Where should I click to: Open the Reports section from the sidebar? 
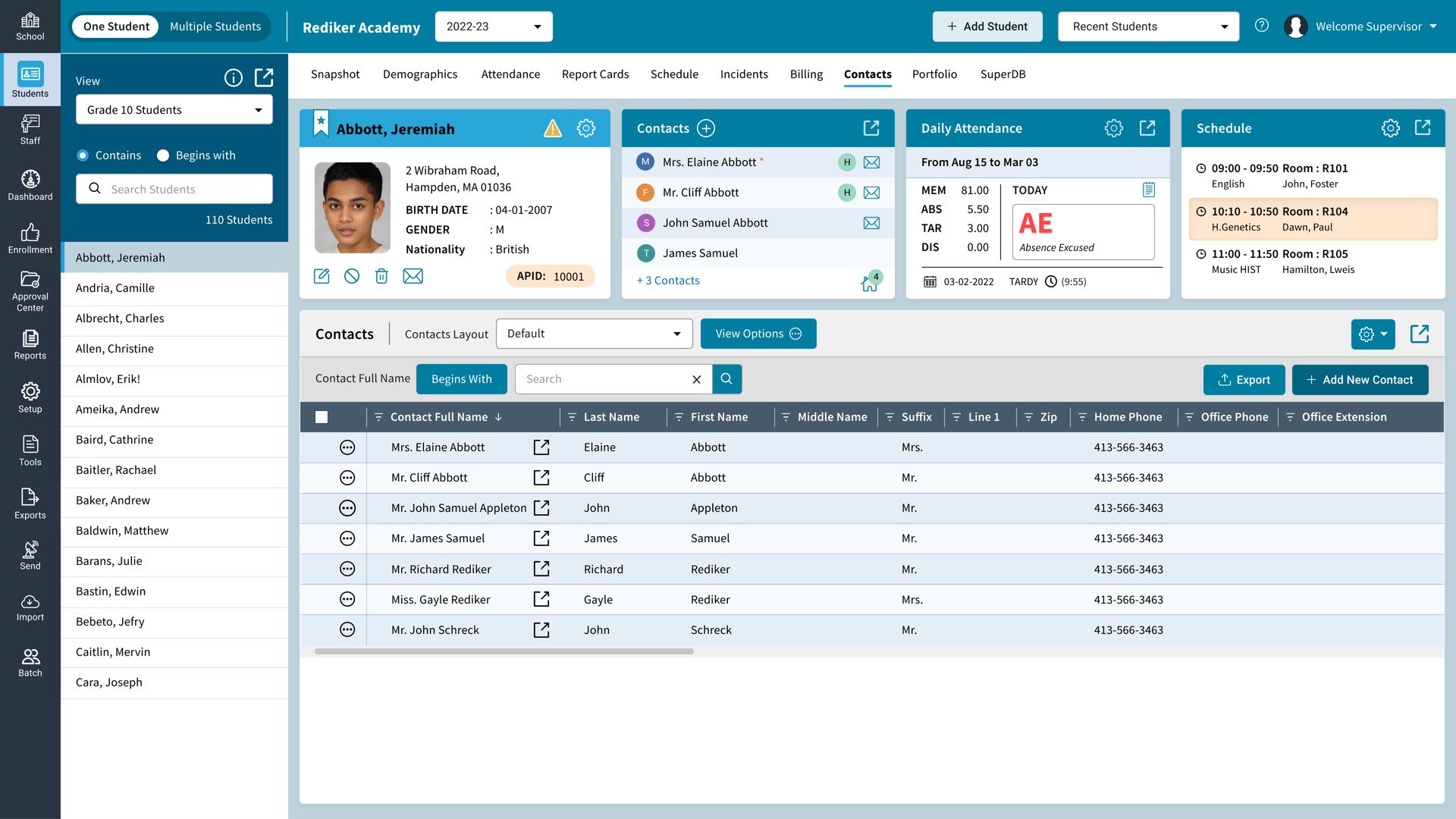click(x=30, y=345)
